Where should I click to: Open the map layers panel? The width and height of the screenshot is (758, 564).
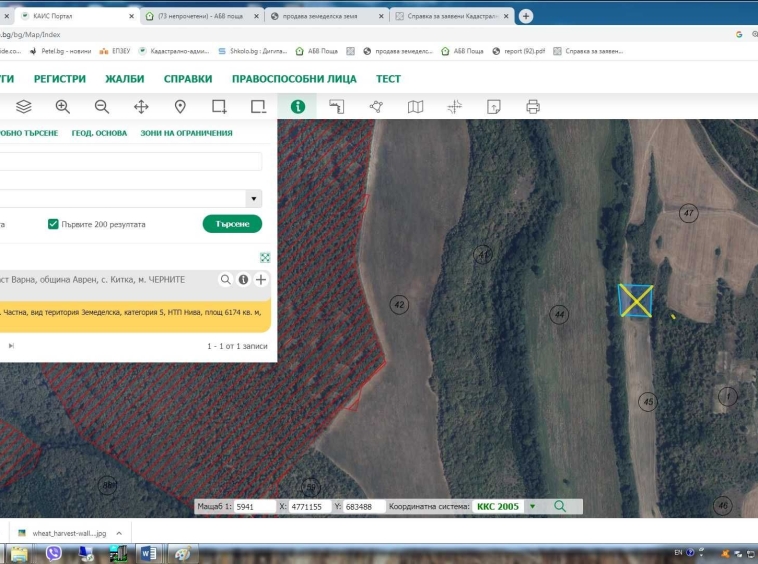(x=24, y=107)
